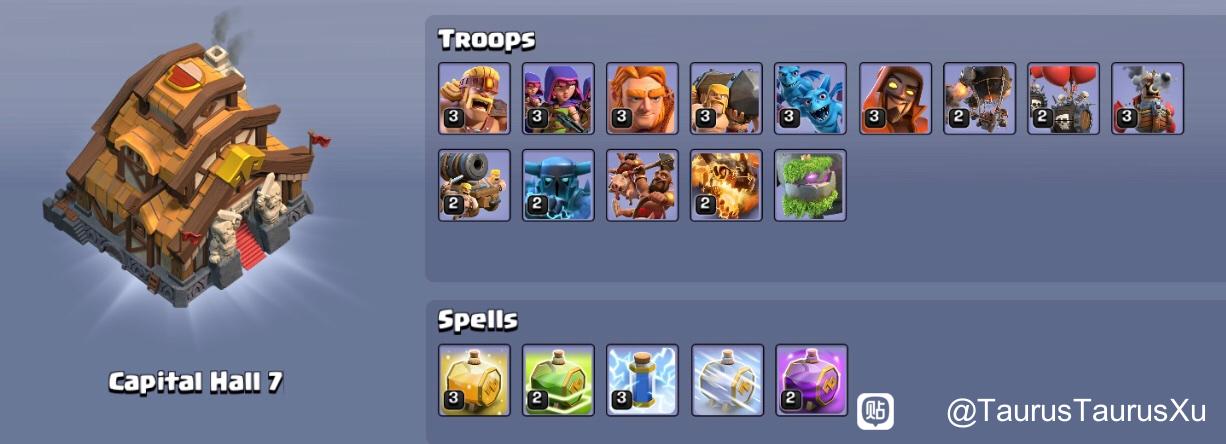This screenshot has height=444, width=1226.
Task: Select the purple Rage Spell icon
Action: coord(811,380)
